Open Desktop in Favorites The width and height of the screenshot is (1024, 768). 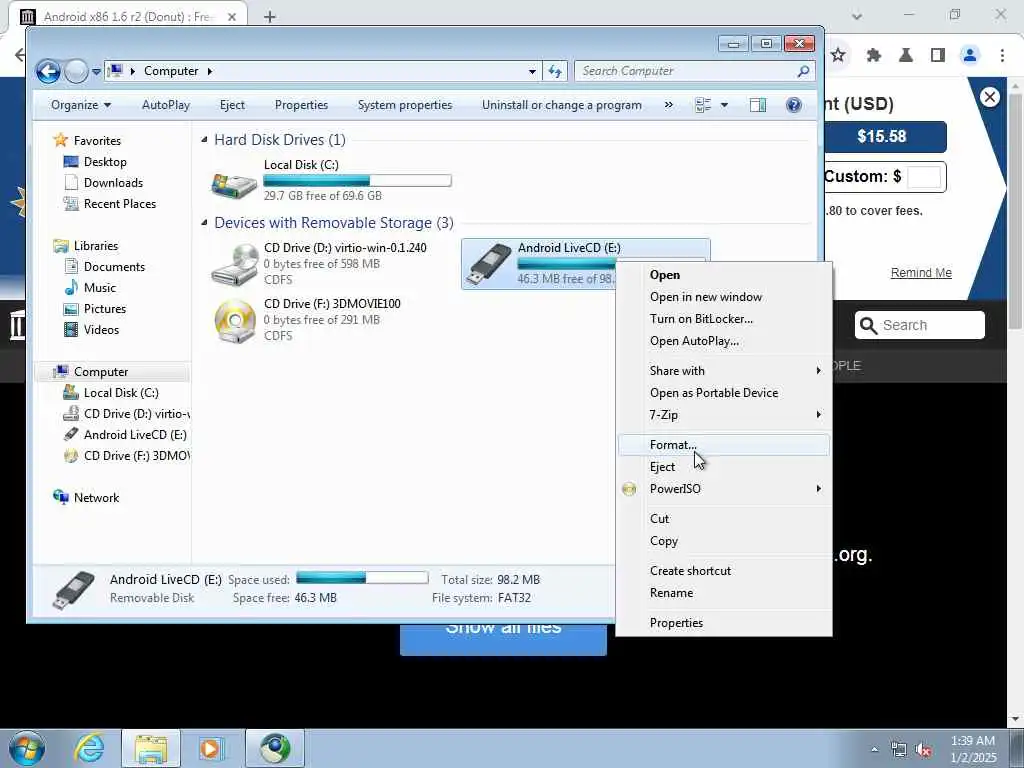[104, 162]
